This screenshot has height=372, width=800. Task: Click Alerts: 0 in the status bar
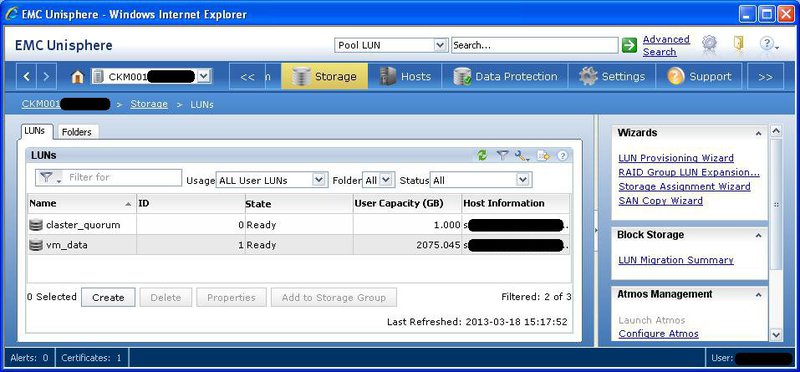click(x=30, y=358)
